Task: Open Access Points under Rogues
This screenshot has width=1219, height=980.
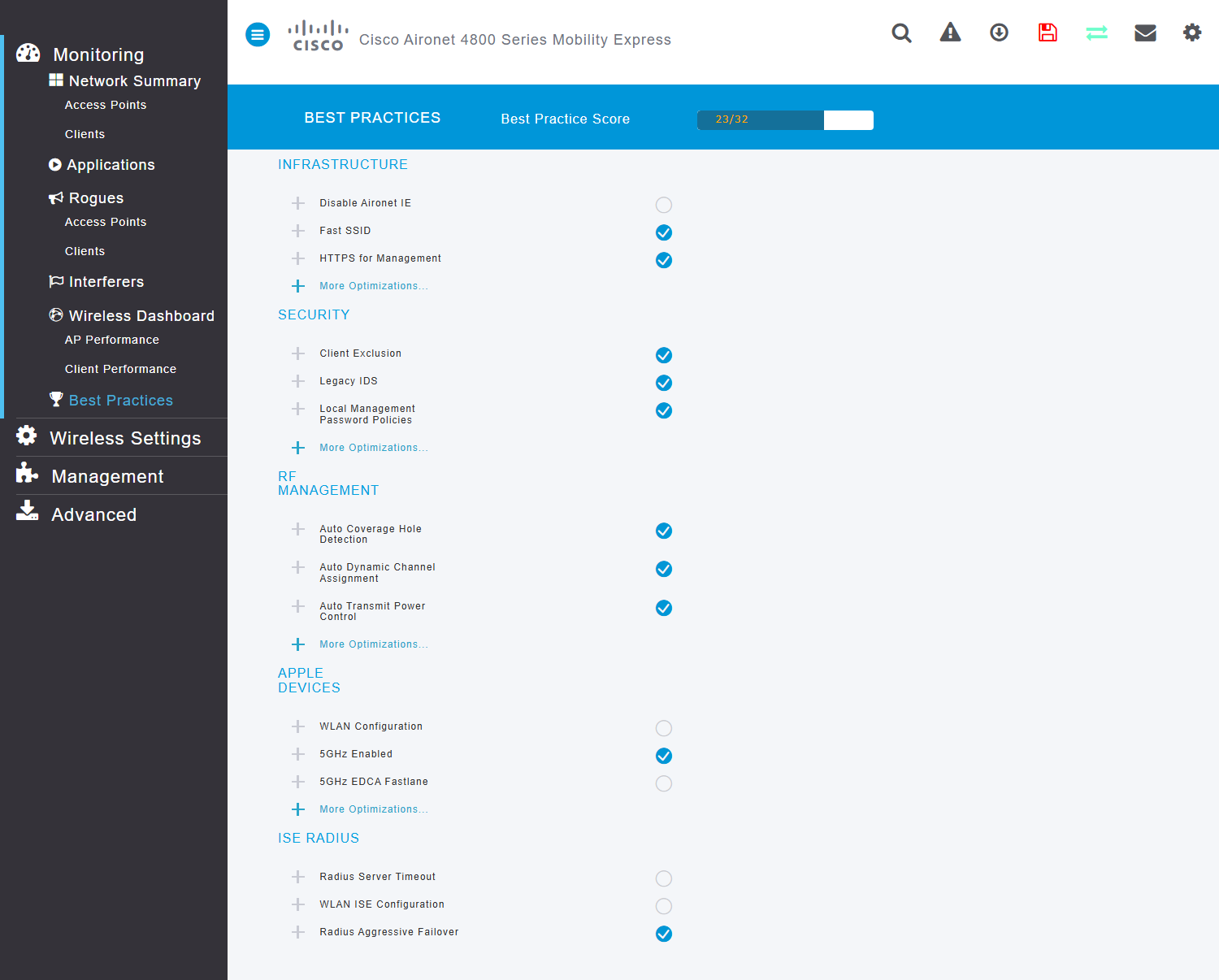Action: coord(106,222)
